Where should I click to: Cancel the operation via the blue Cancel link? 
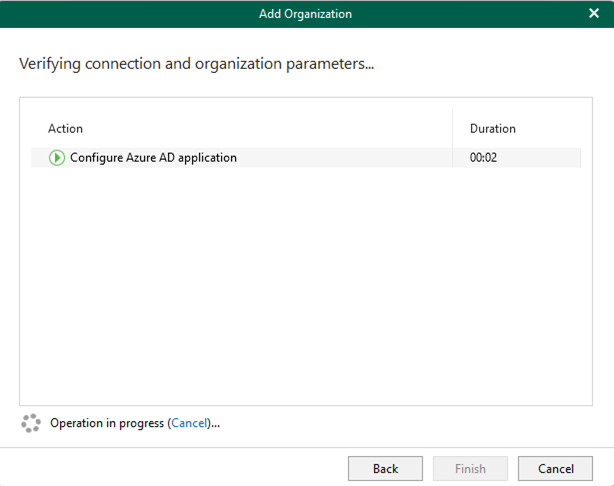(189, 423)
